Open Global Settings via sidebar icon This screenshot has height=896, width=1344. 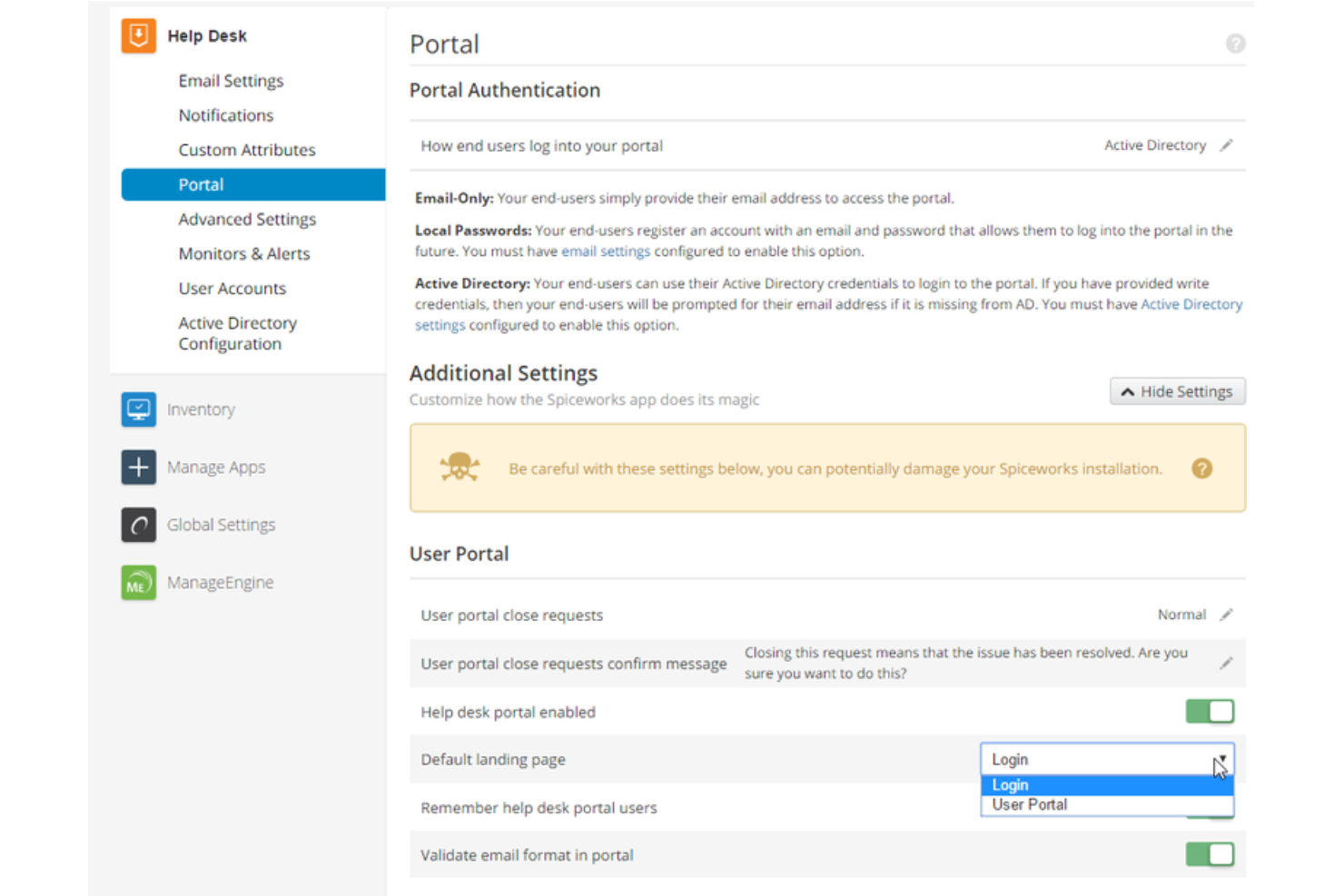click(138, 525)
